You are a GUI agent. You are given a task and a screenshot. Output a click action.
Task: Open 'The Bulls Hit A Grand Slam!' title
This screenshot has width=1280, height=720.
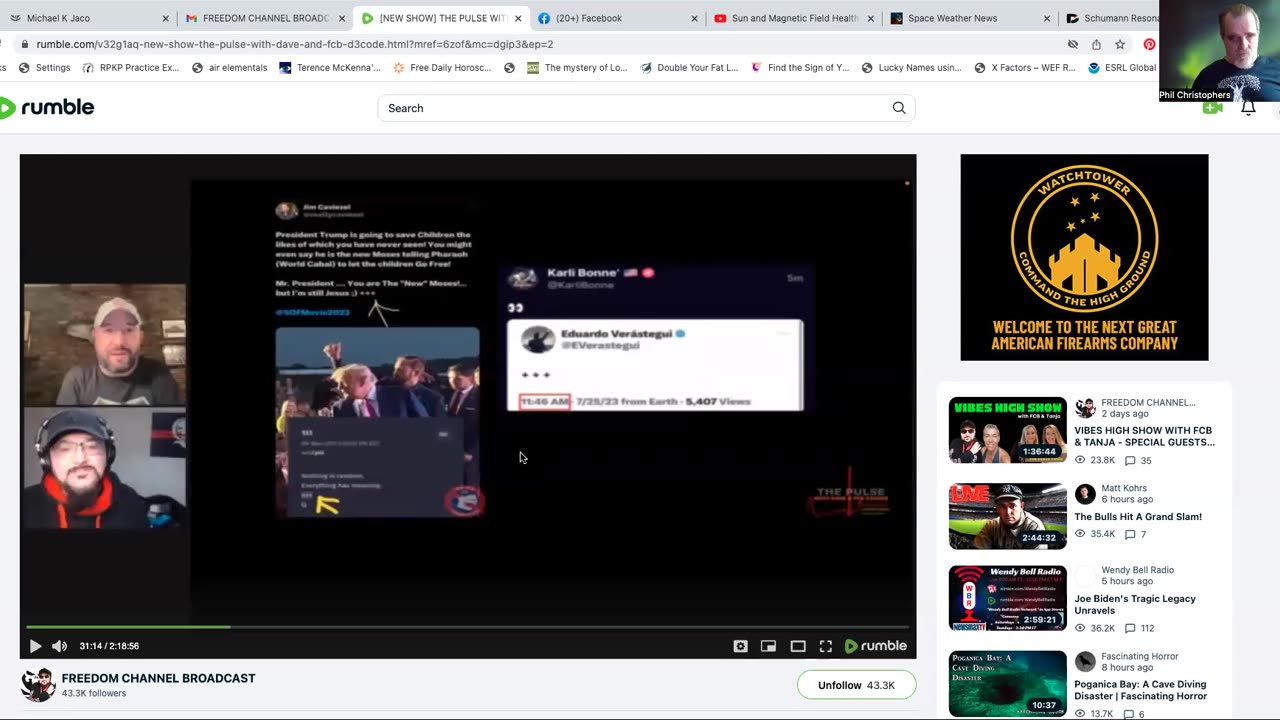(x=1138, y=517)
